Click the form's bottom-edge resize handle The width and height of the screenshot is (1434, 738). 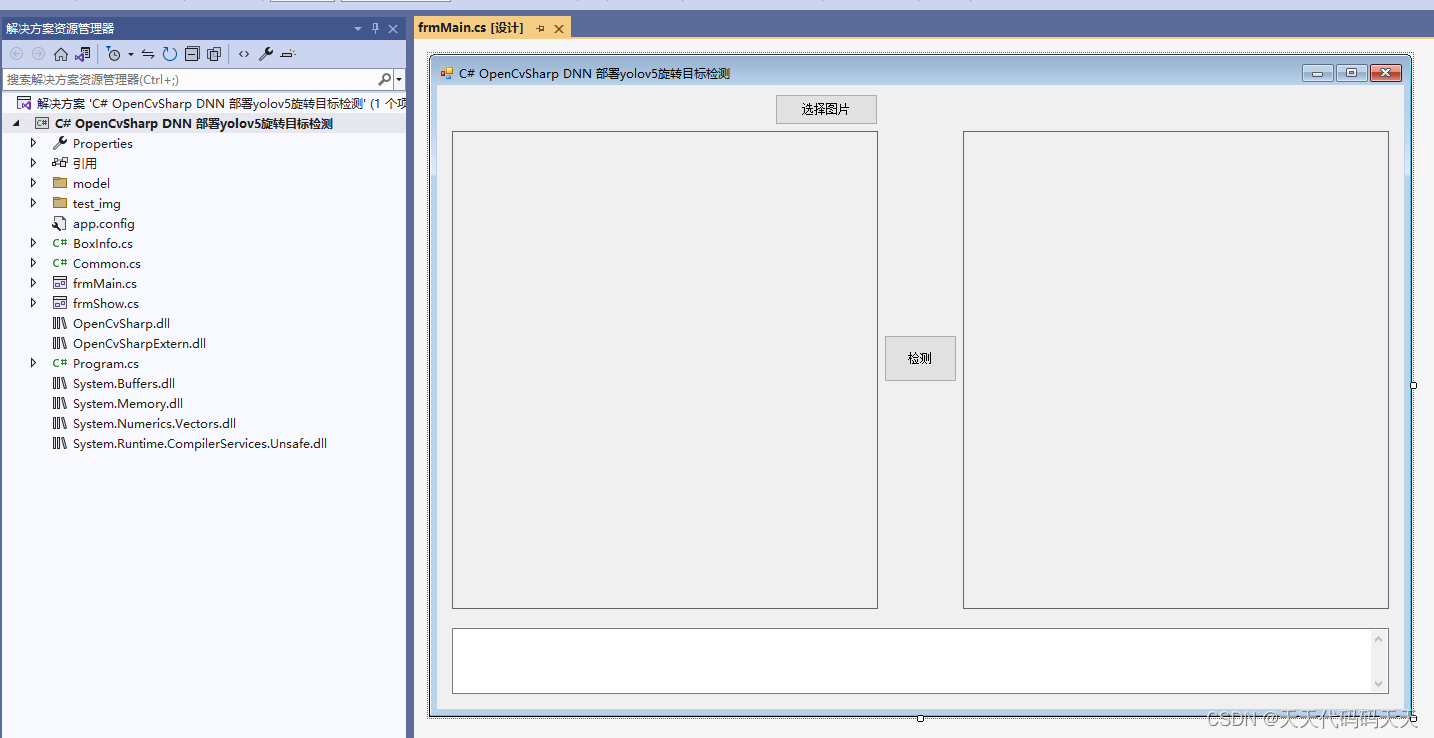pyautogui.click(x=920, y=718)
